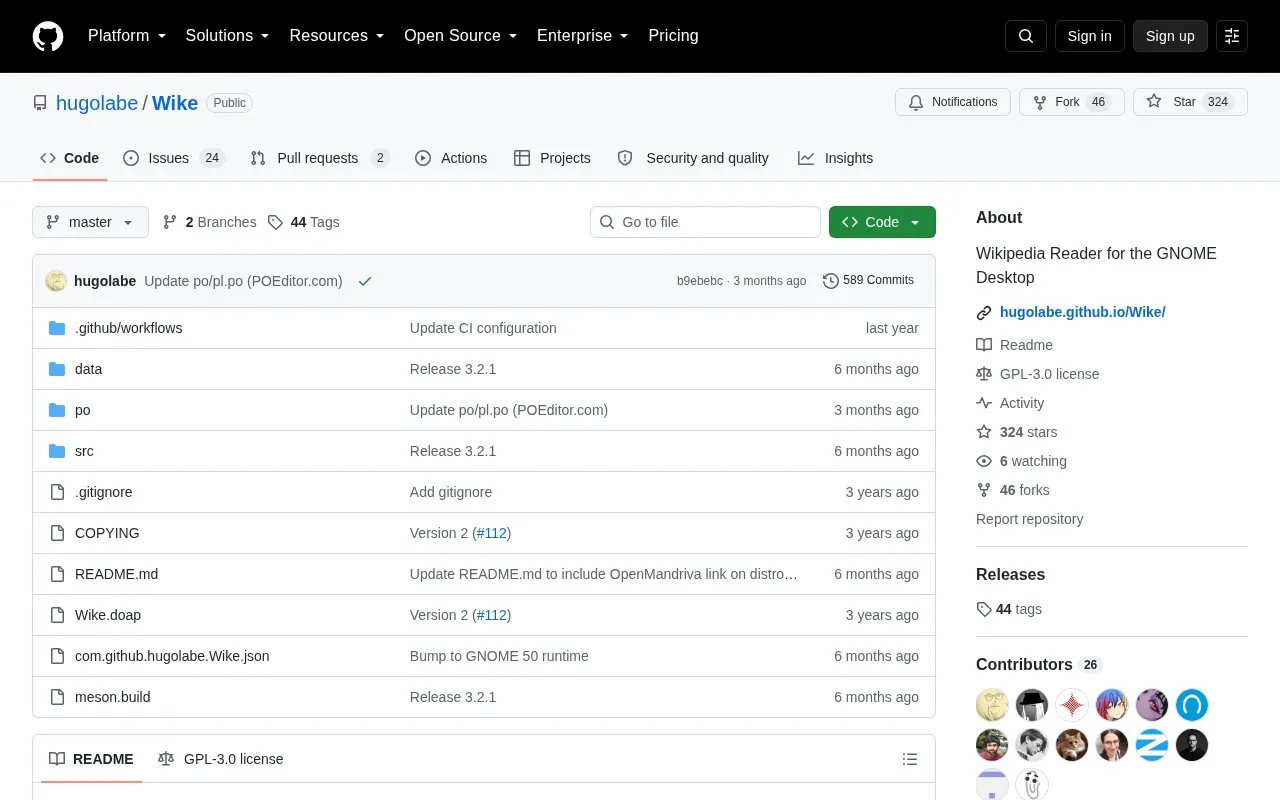Screen dimensions: 1280x800
Task: Open the .github/workflows folder icon
Action: pyautogui.click(x=57, y=328)
